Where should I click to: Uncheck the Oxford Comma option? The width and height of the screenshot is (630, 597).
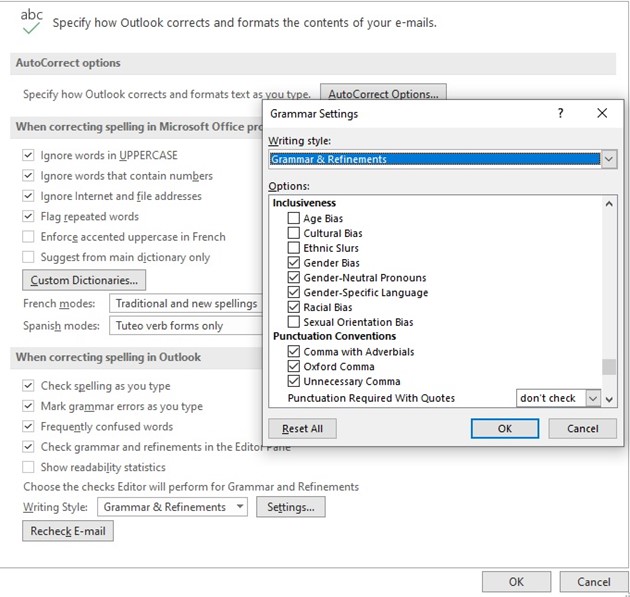[x=294, y=366]
